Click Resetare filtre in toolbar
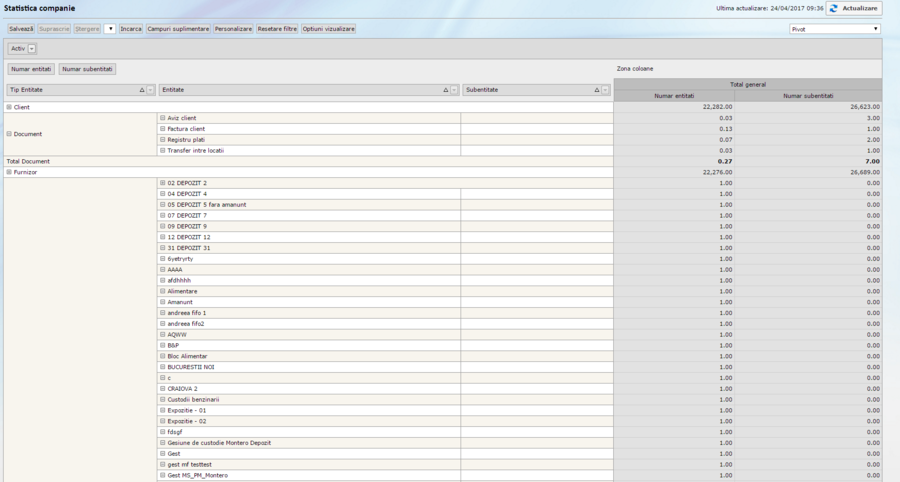Screen dimensions: 900x482 [277, 29]
